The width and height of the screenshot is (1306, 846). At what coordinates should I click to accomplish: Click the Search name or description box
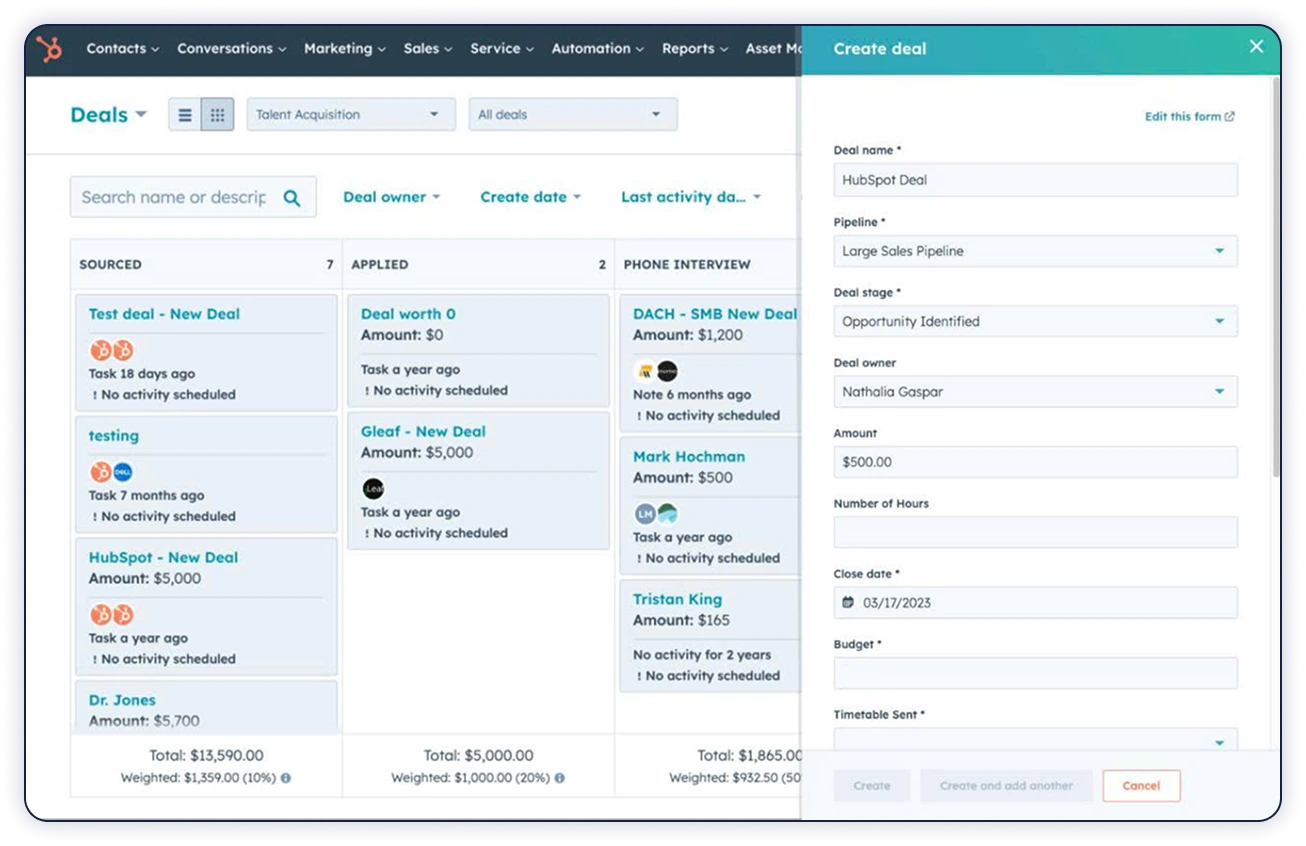(193, 198)
